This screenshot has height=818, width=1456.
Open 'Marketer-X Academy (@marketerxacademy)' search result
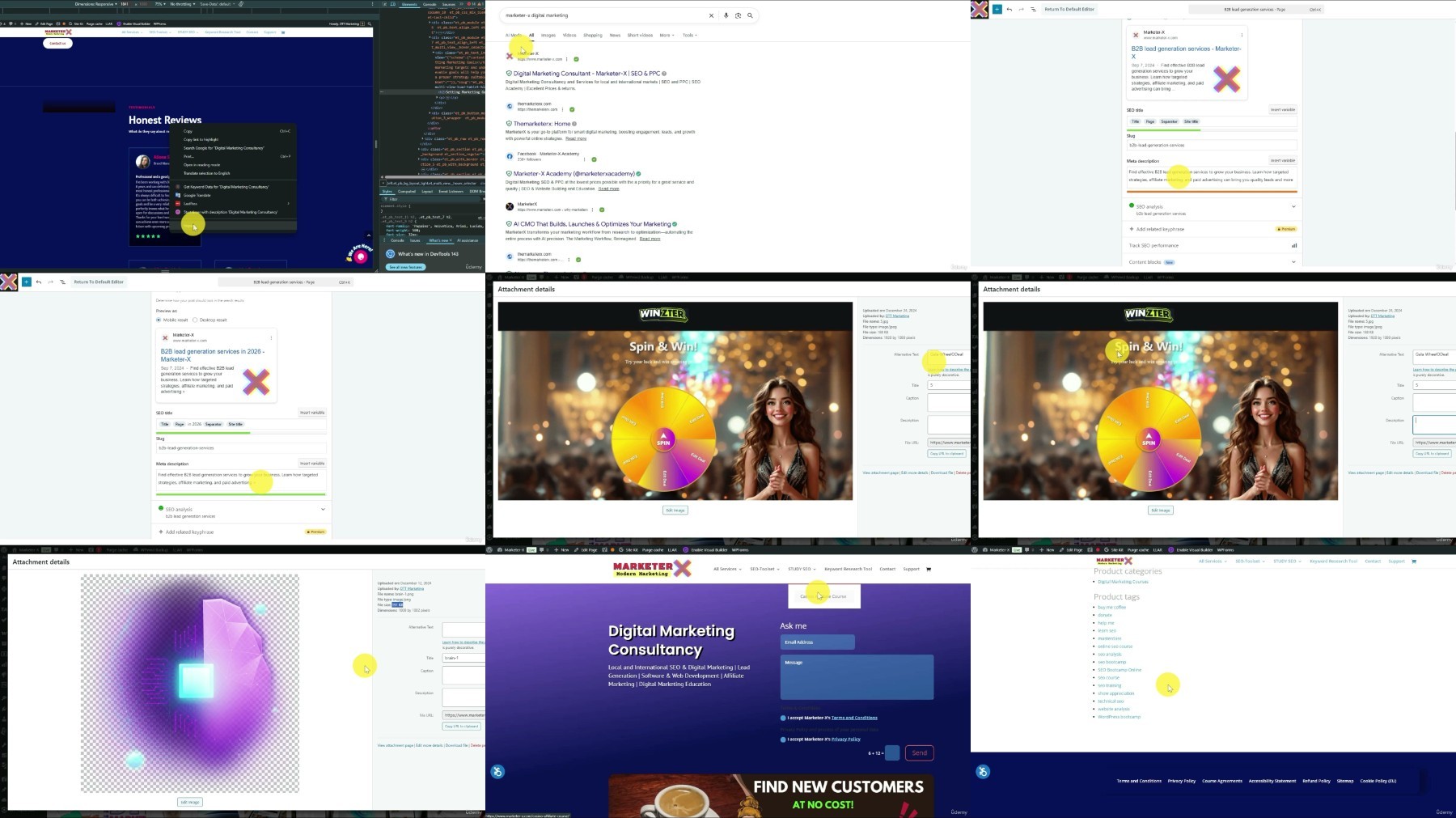[574, 174]
